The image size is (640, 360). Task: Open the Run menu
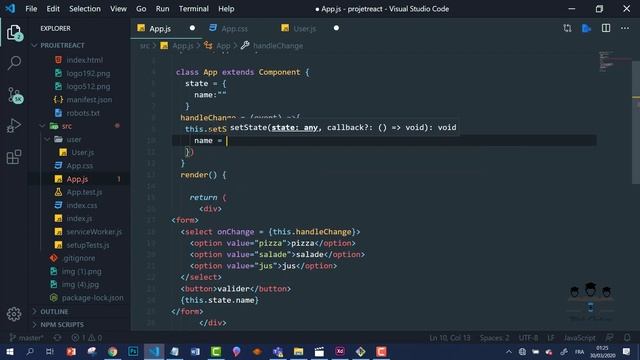[162, 9]
